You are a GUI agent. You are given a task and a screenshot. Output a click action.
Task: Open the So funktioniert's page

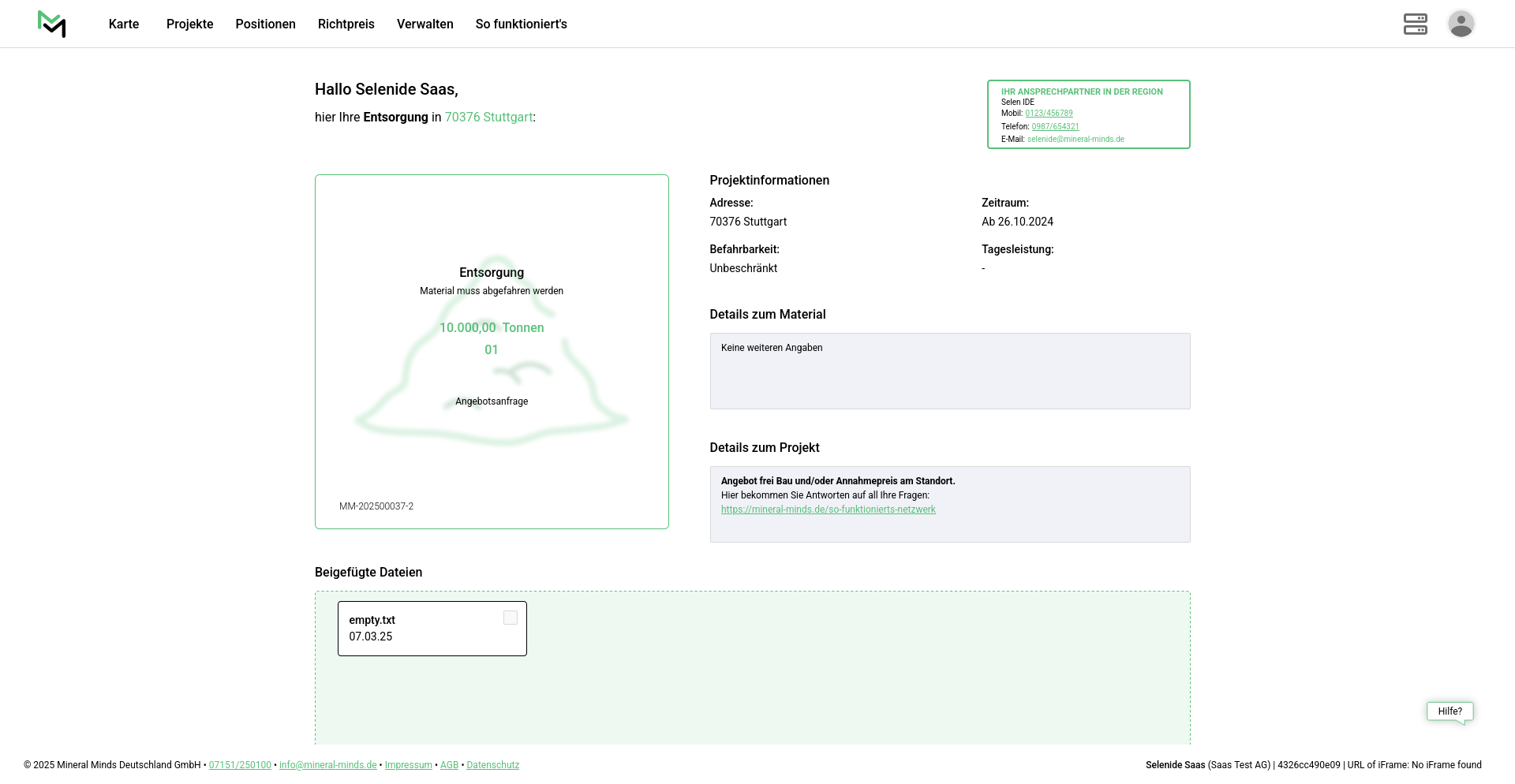click(x=521, y=24)
